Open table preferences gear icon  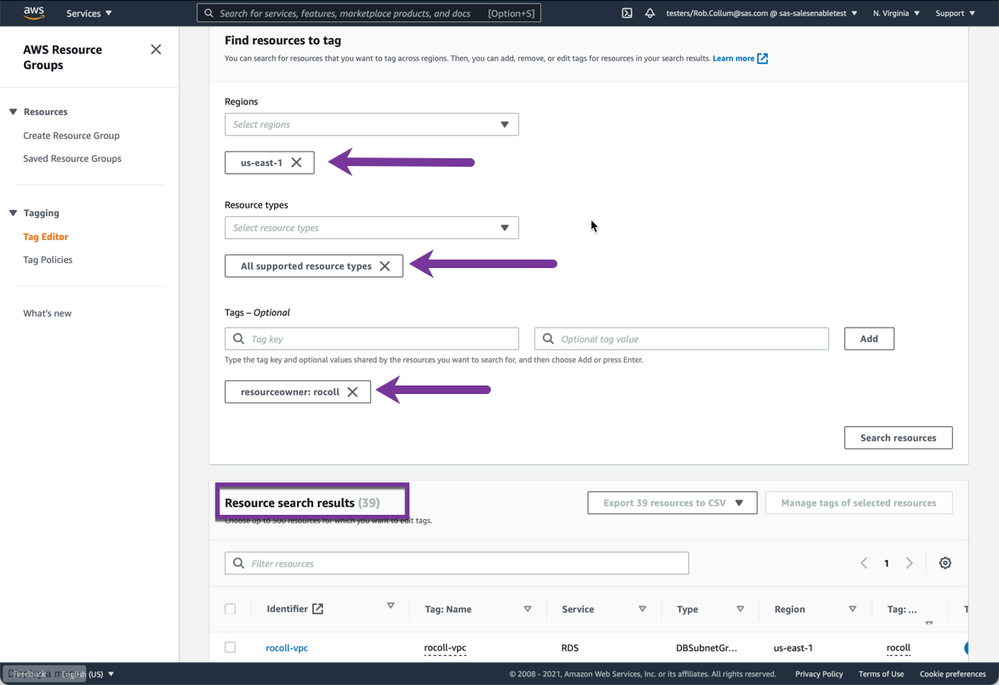[945, 563]
